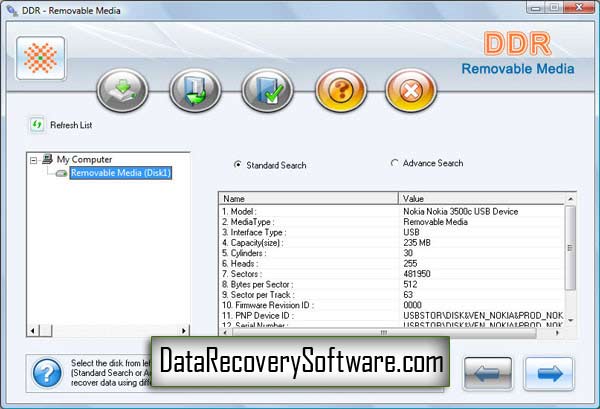Click the details list scroll down arrow
This screenshot has height=409, width=600.
point(570,321)
